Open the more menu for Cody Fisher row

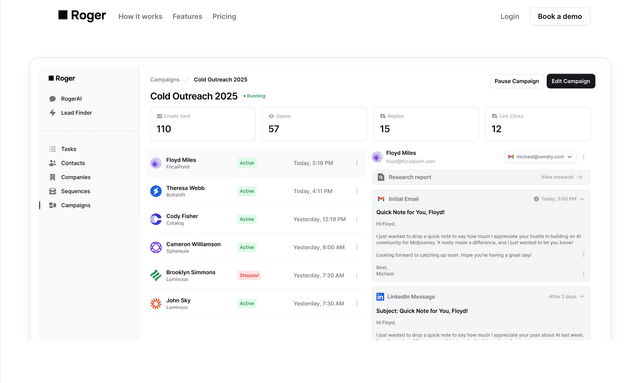click(x=357, y=219)
